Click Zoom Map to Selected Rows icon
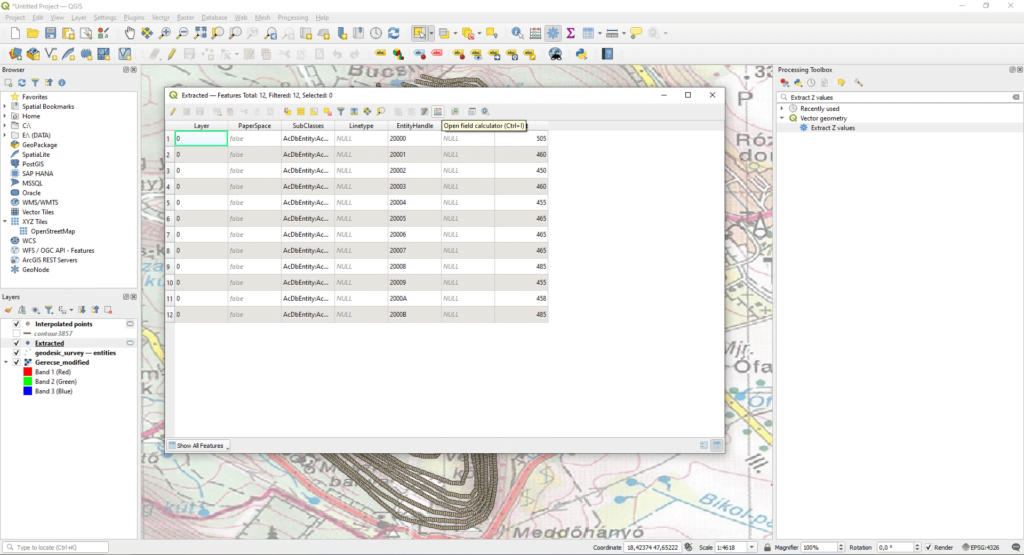Image resolution: width=1024 pixels, height=555 pixels. click(381, 112)
